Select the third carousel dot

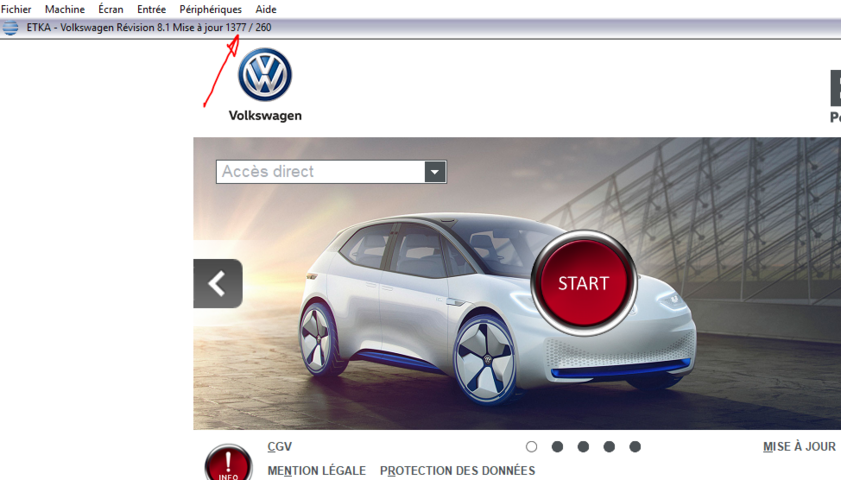tap(583, 447)
